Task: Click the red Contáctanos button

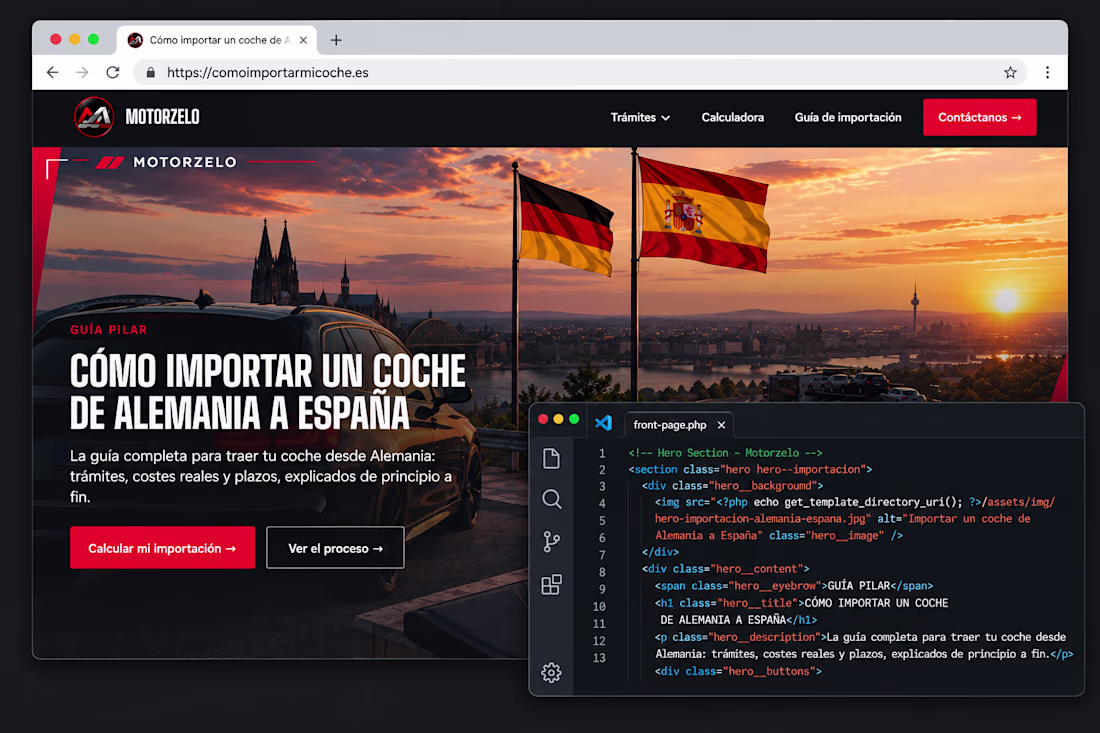Action: (x=979, y=117)
